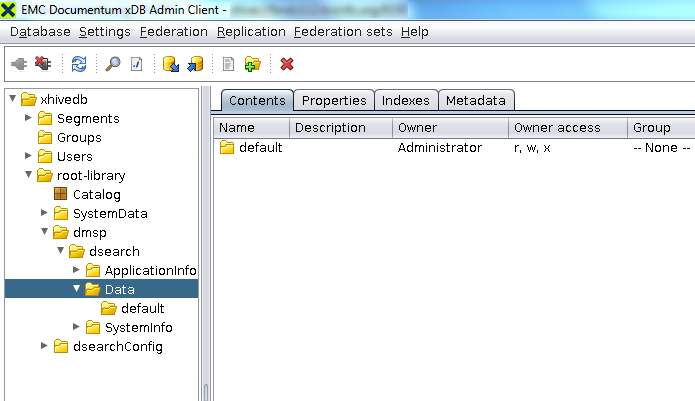Open the Settings menu

coord(105,32)
